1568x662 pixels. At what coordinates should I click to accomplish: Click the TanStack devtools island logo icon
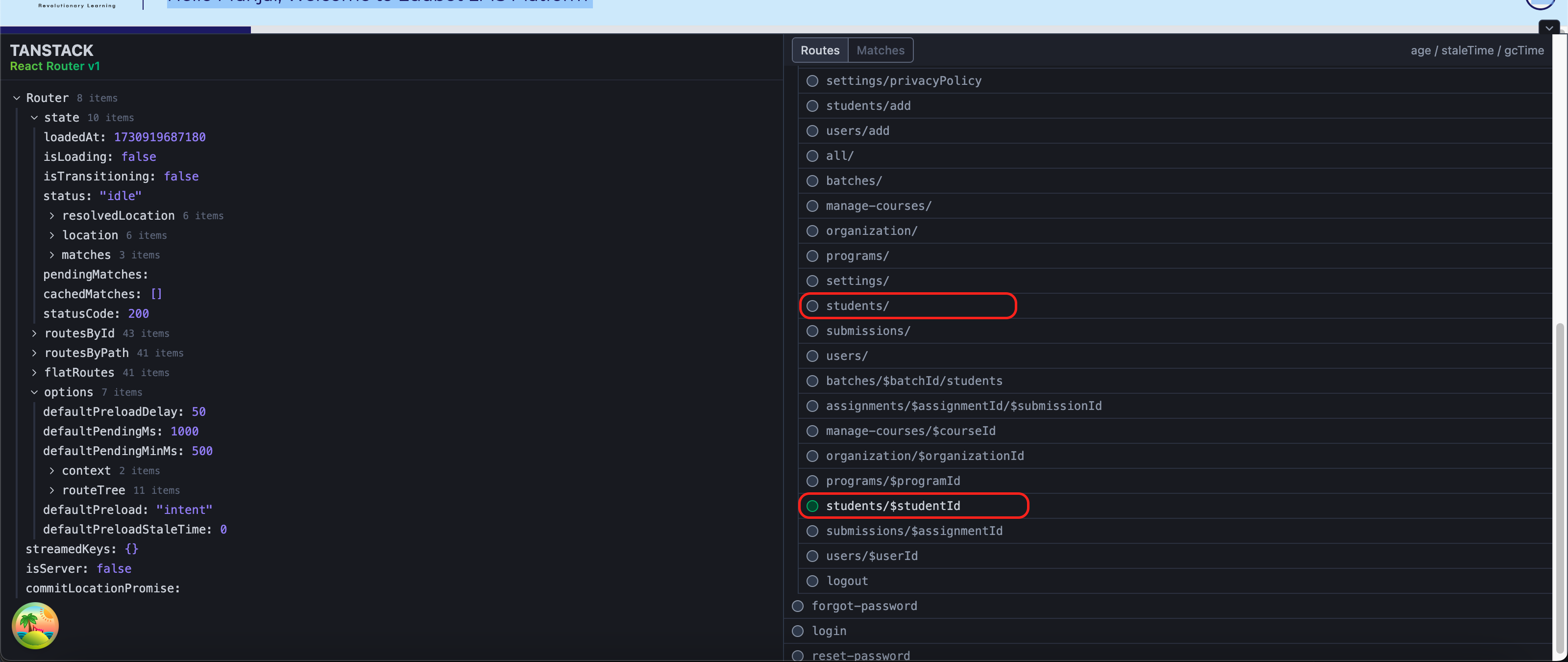click(x=35, y=625)
